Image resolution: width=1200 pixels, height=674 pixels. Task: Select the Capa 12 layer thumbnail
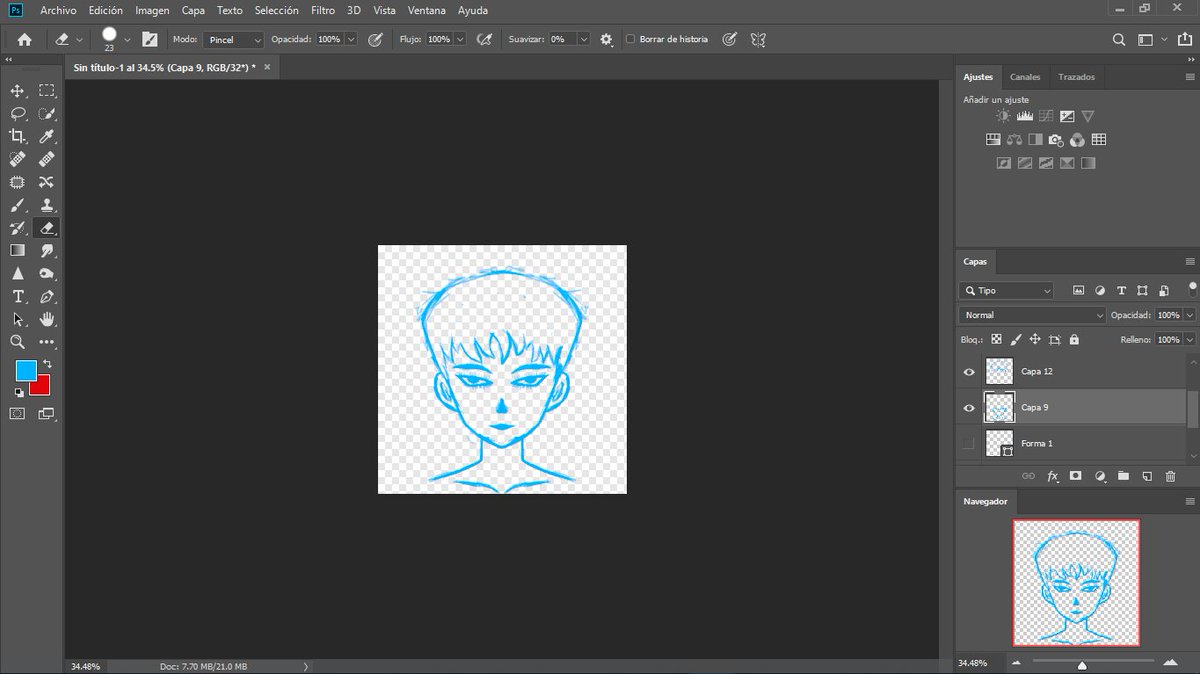[999, 372]
